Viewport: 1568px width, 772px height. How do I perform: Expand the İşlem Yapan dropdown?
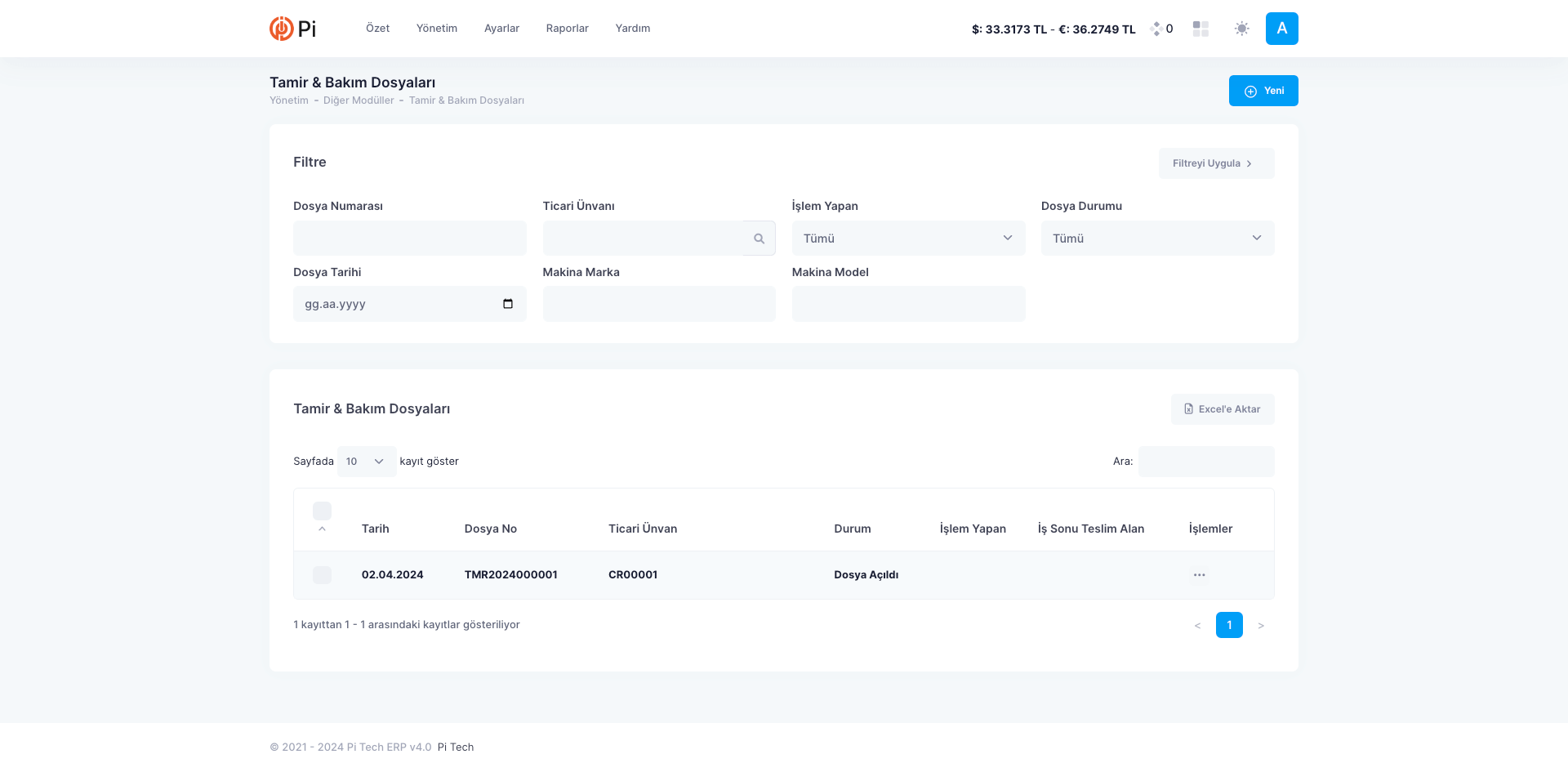907,239
